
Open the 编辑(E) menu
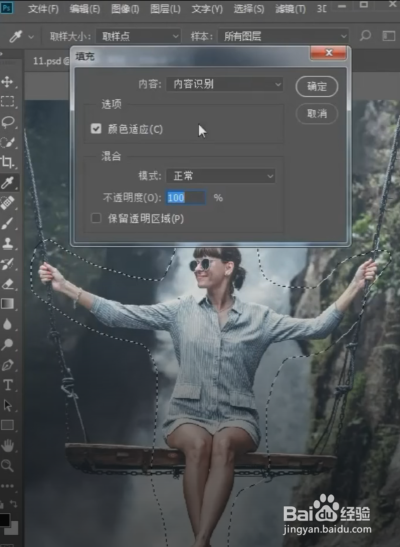coord(85,9)
